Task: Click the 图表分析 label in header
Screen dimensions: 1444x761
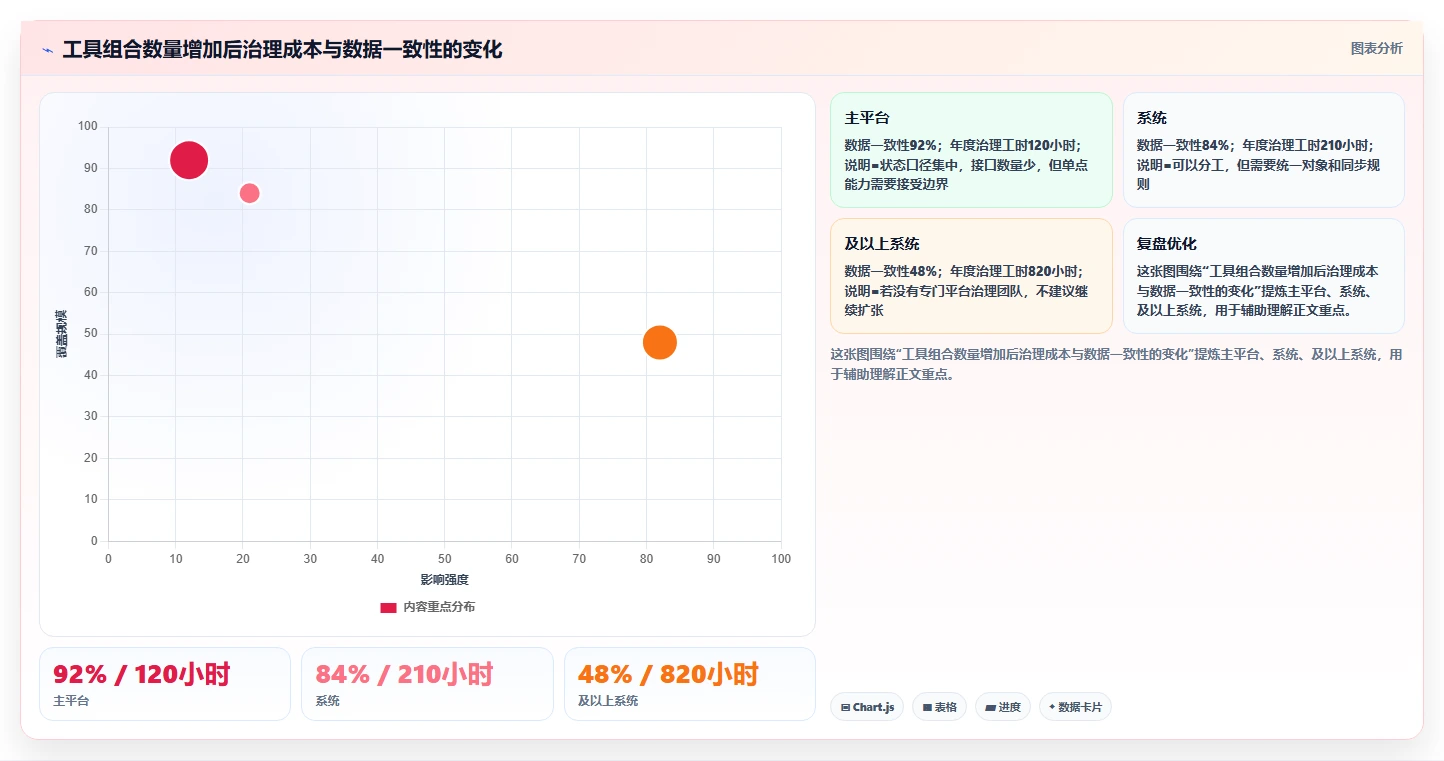Action: click(1376, 48)
